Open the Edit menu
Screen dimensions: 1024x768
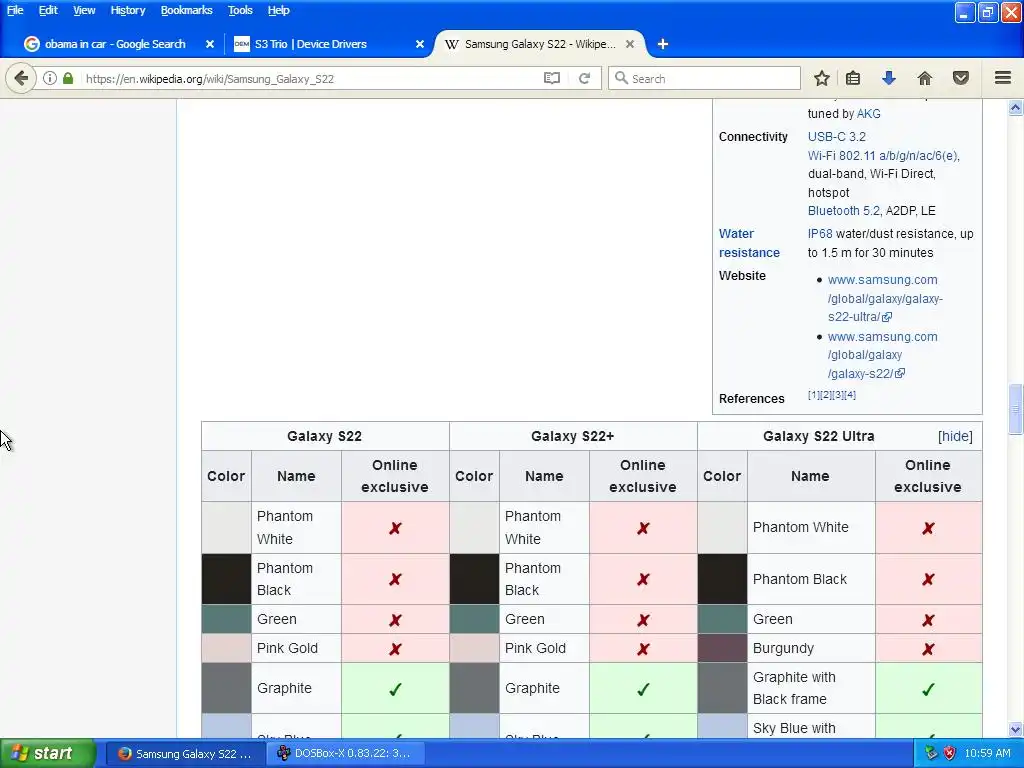pyautogui.click(x=48, y=10)
